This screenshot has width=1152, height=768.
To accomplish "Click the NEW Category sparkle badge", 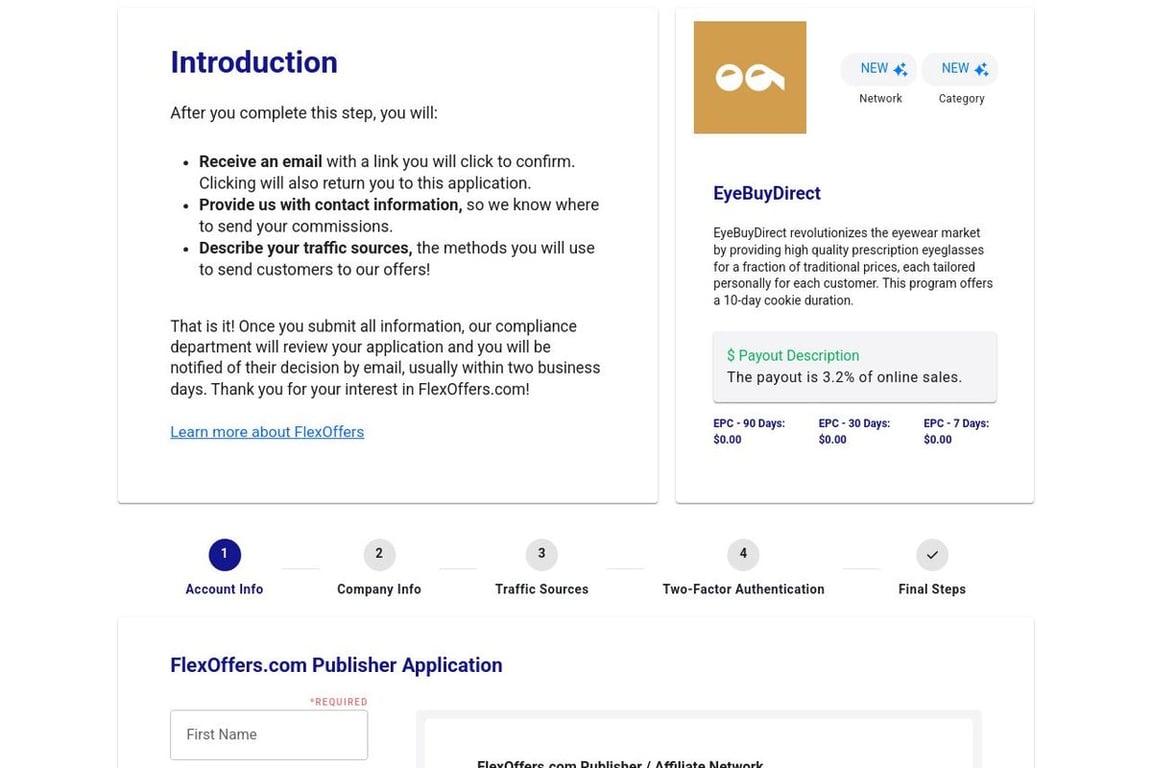I will tap(960, 69).
